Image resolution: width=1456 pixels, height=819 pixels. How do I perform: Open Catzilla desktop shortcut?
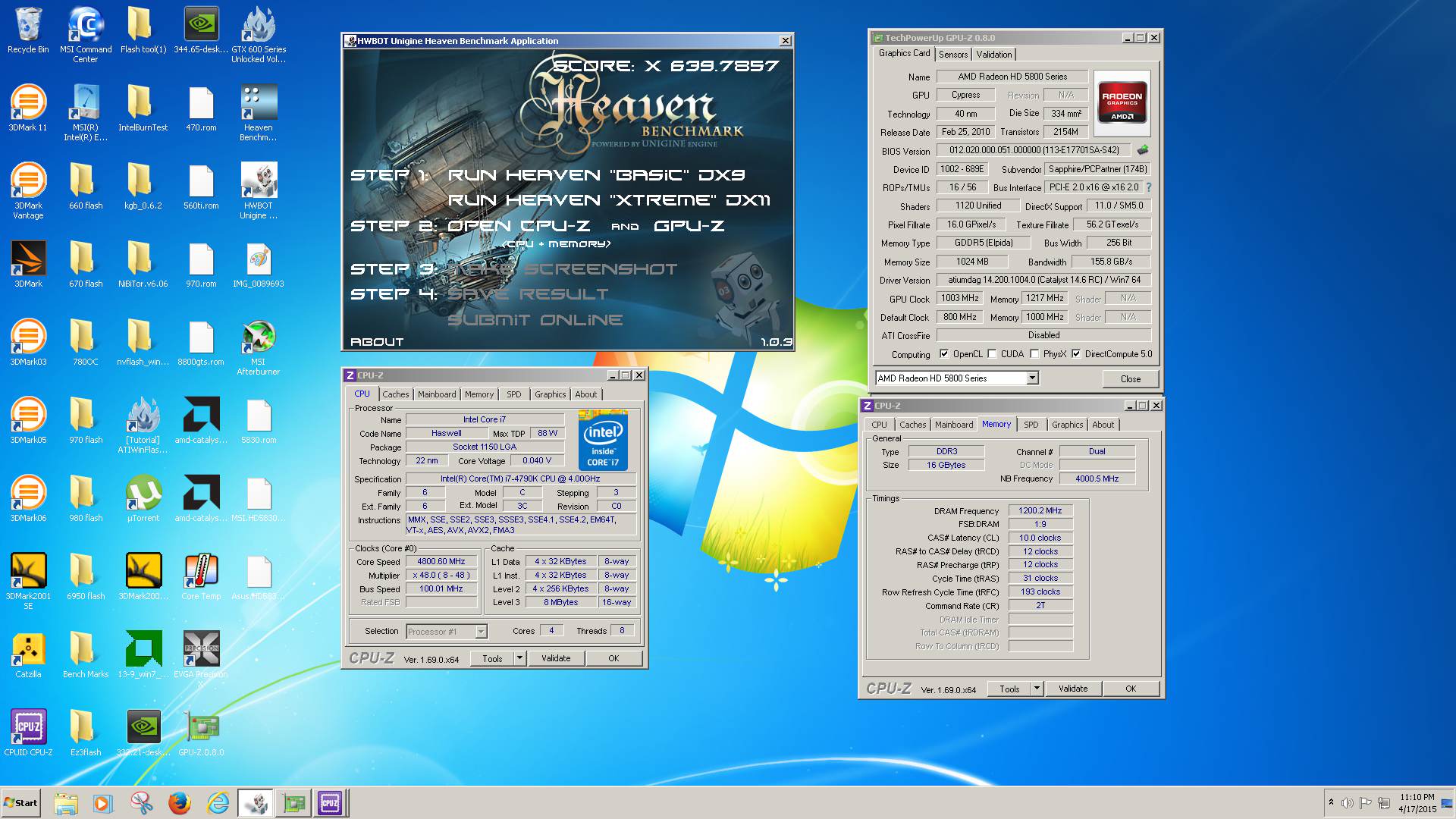28,655
